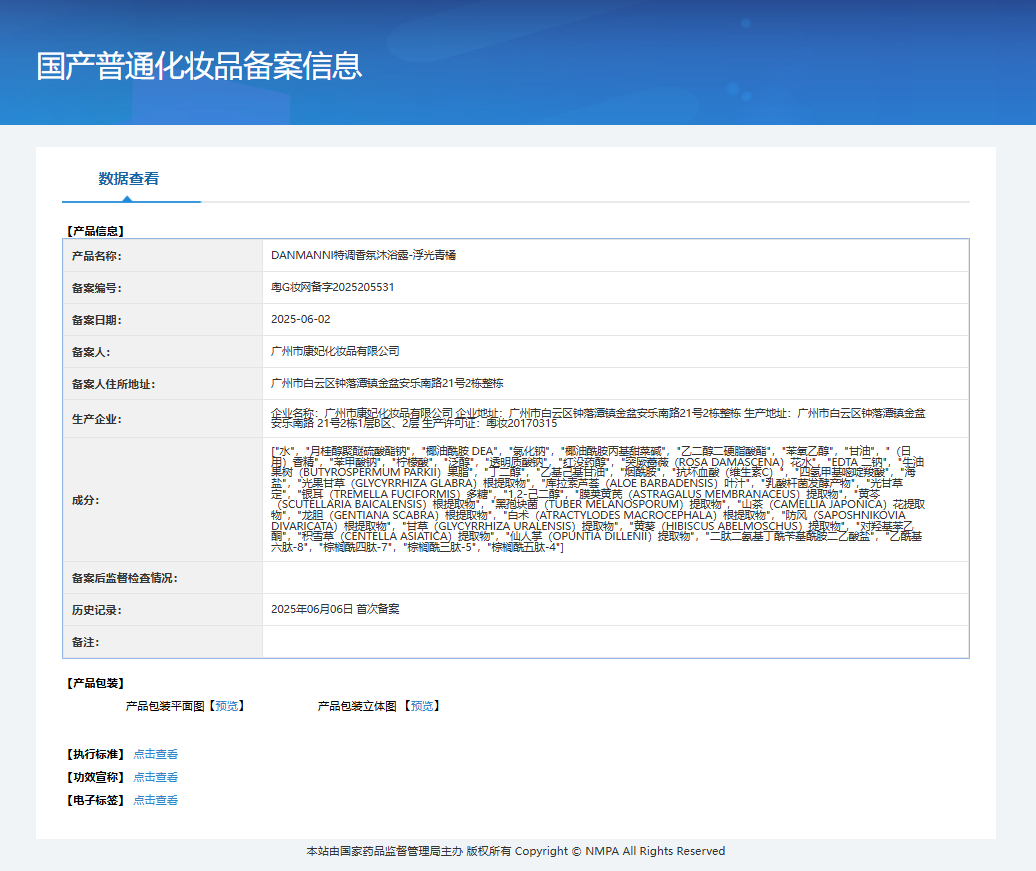Click the 生产企业 details text
The image size is (1036, 871).
pos(598,418)
